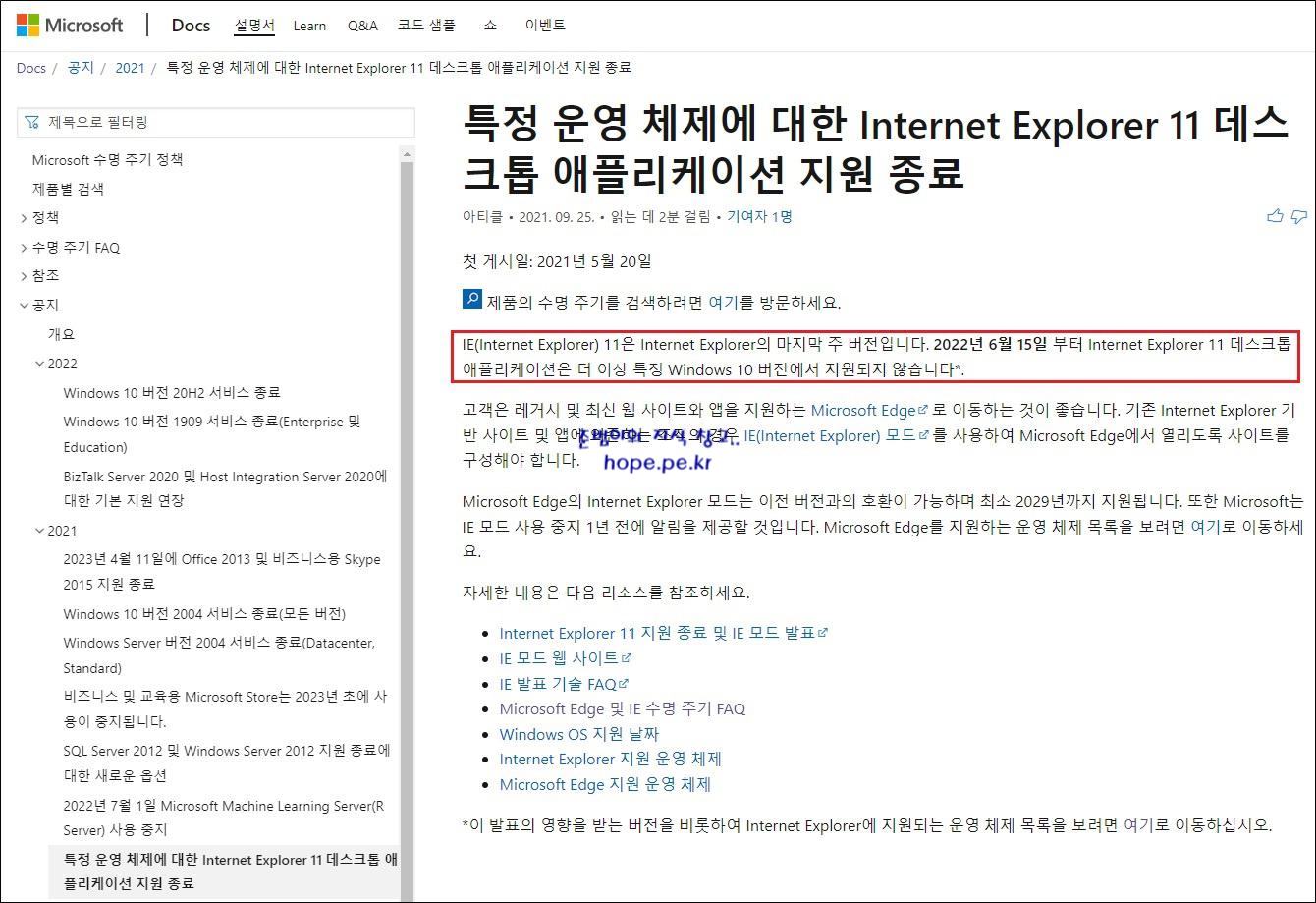
Task: Click the 기여자 1명 link
Action: pos(759,217)
